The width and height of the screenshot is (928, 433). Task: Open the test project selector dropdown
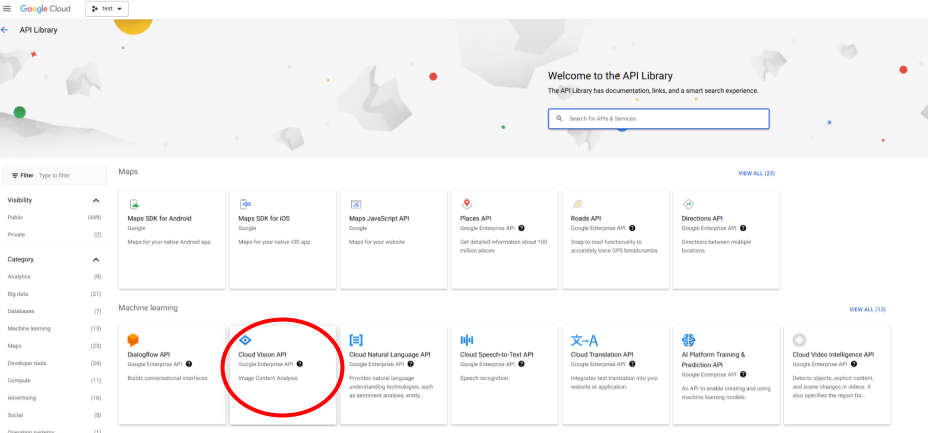(107, 8)
